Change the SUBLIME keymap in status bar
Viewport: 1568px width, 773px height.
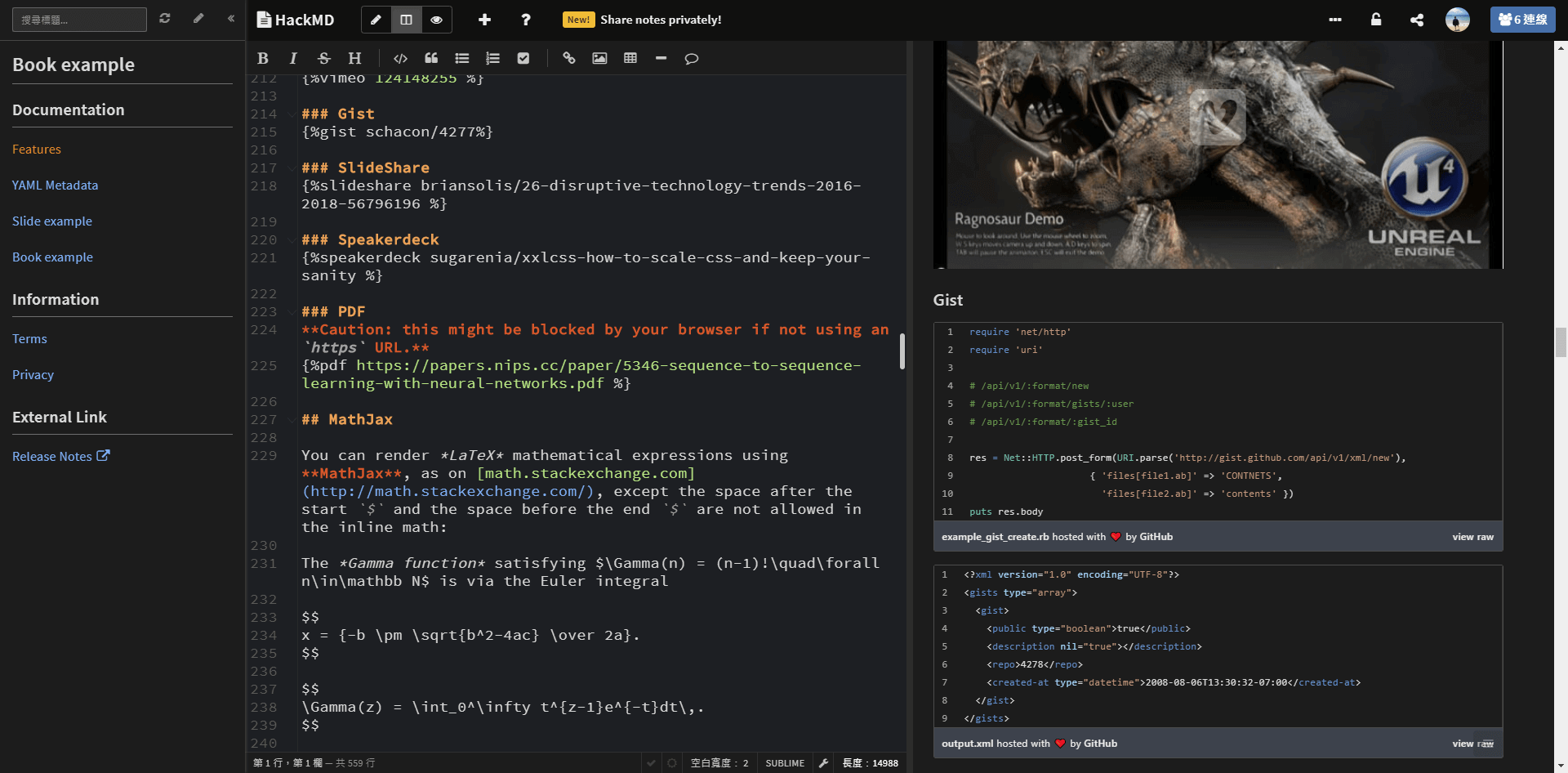click(x=785, y=763)
